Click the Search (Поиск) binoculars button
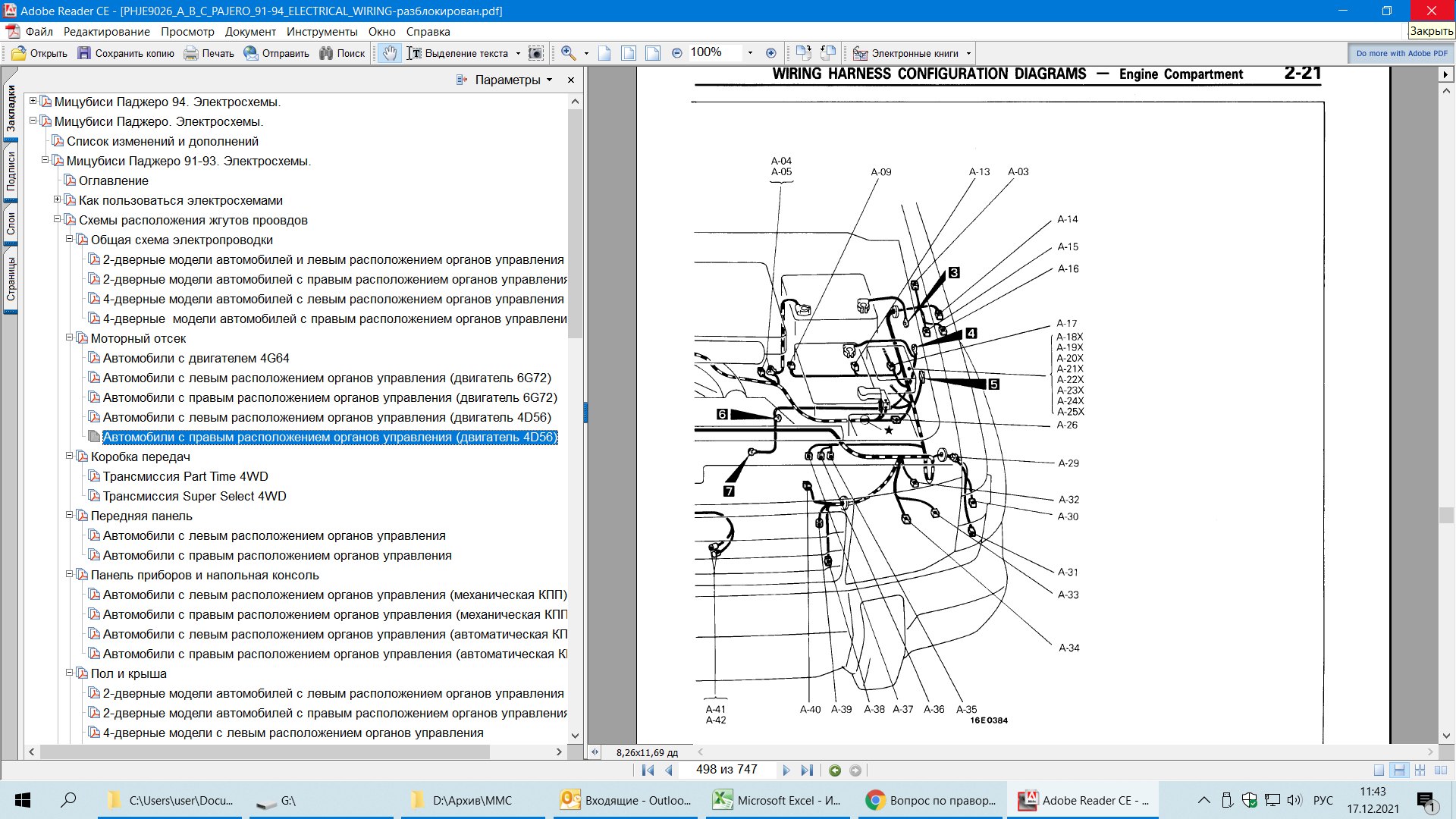 342,53
